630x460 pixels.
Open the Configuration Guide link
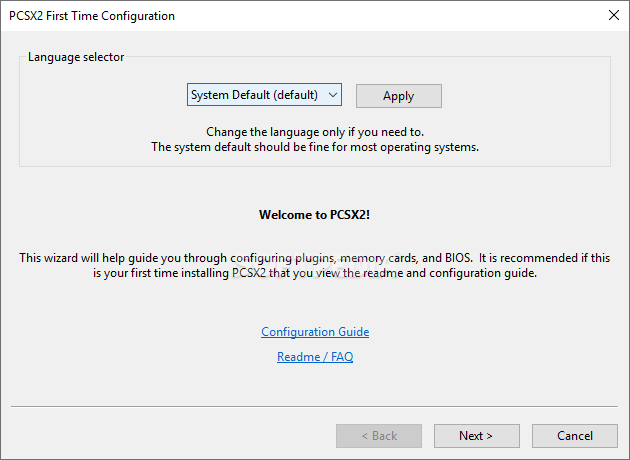[315, 332]
